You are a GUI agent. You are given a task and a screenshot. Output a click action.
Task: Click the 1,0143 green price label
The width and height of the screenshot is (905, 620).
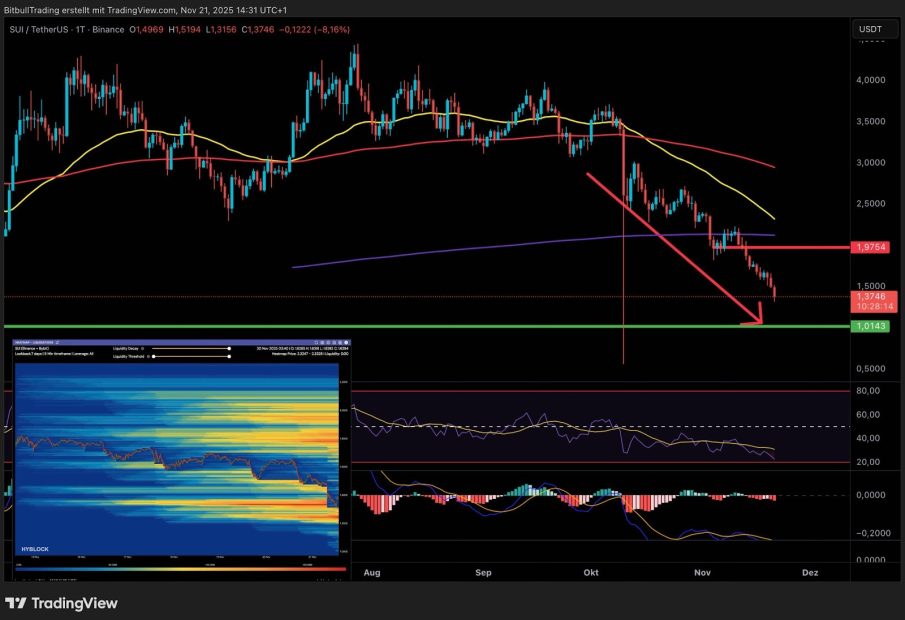coord(869,326)
